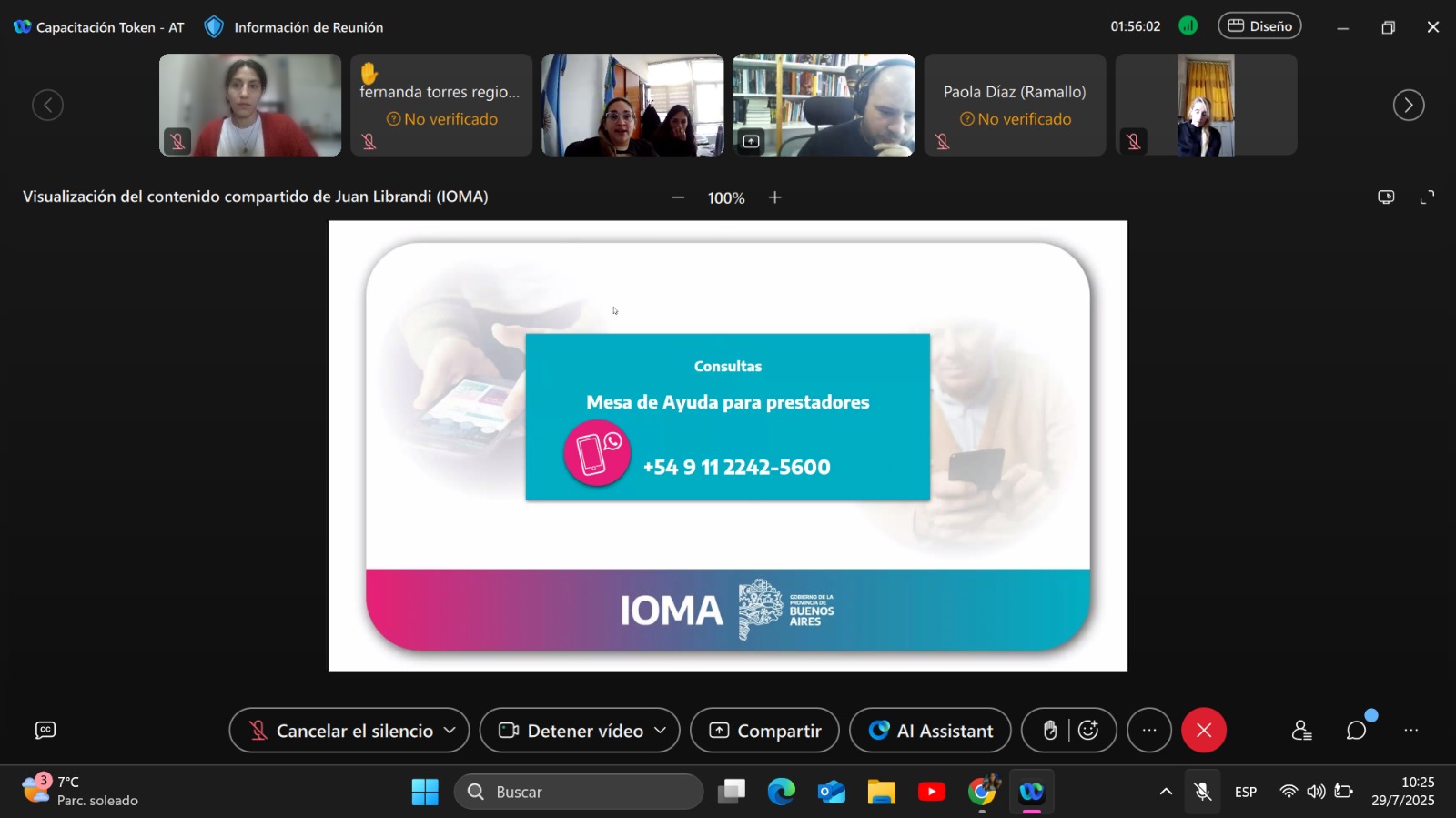Open Google Chrome from taskbar

pos(982,792)
